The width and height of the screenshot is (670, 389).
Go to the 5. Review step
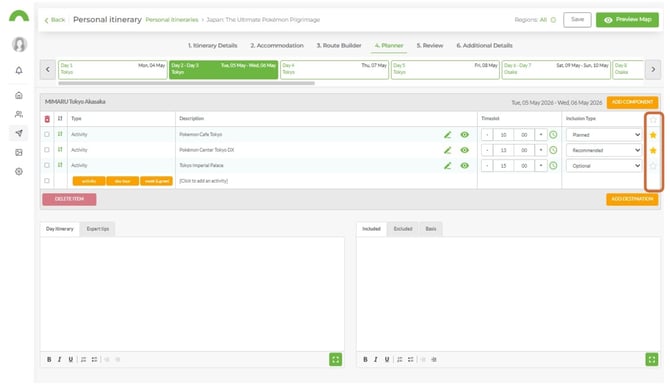(430, 45)
